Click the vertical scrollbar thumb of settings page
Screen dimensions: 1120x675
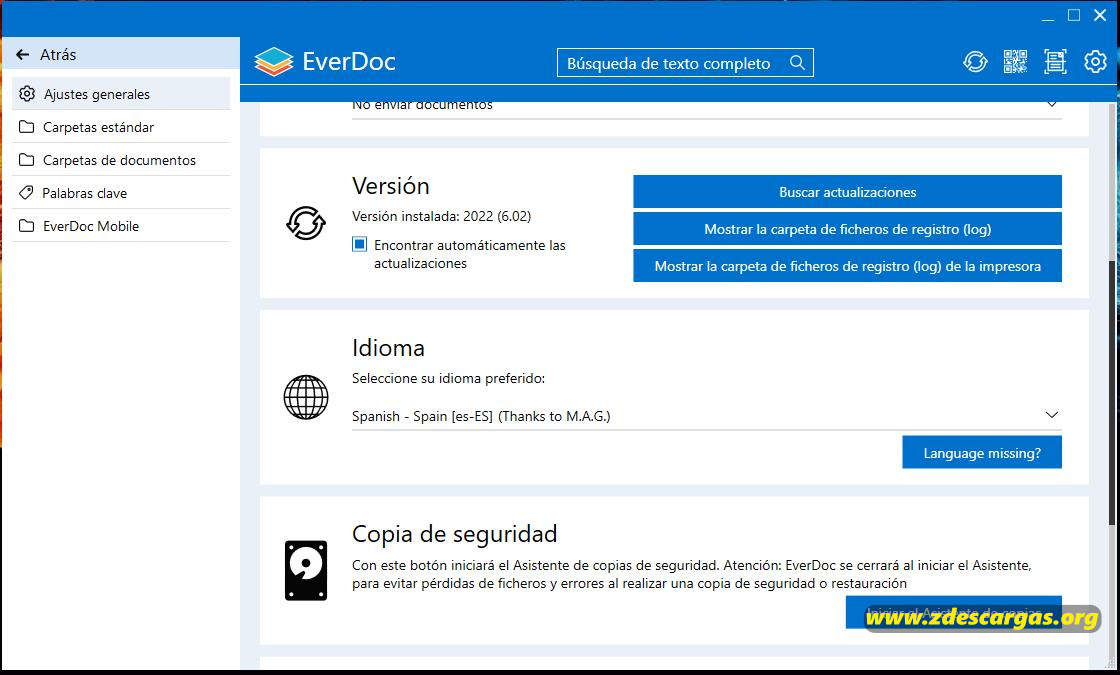pos(1111,393)
